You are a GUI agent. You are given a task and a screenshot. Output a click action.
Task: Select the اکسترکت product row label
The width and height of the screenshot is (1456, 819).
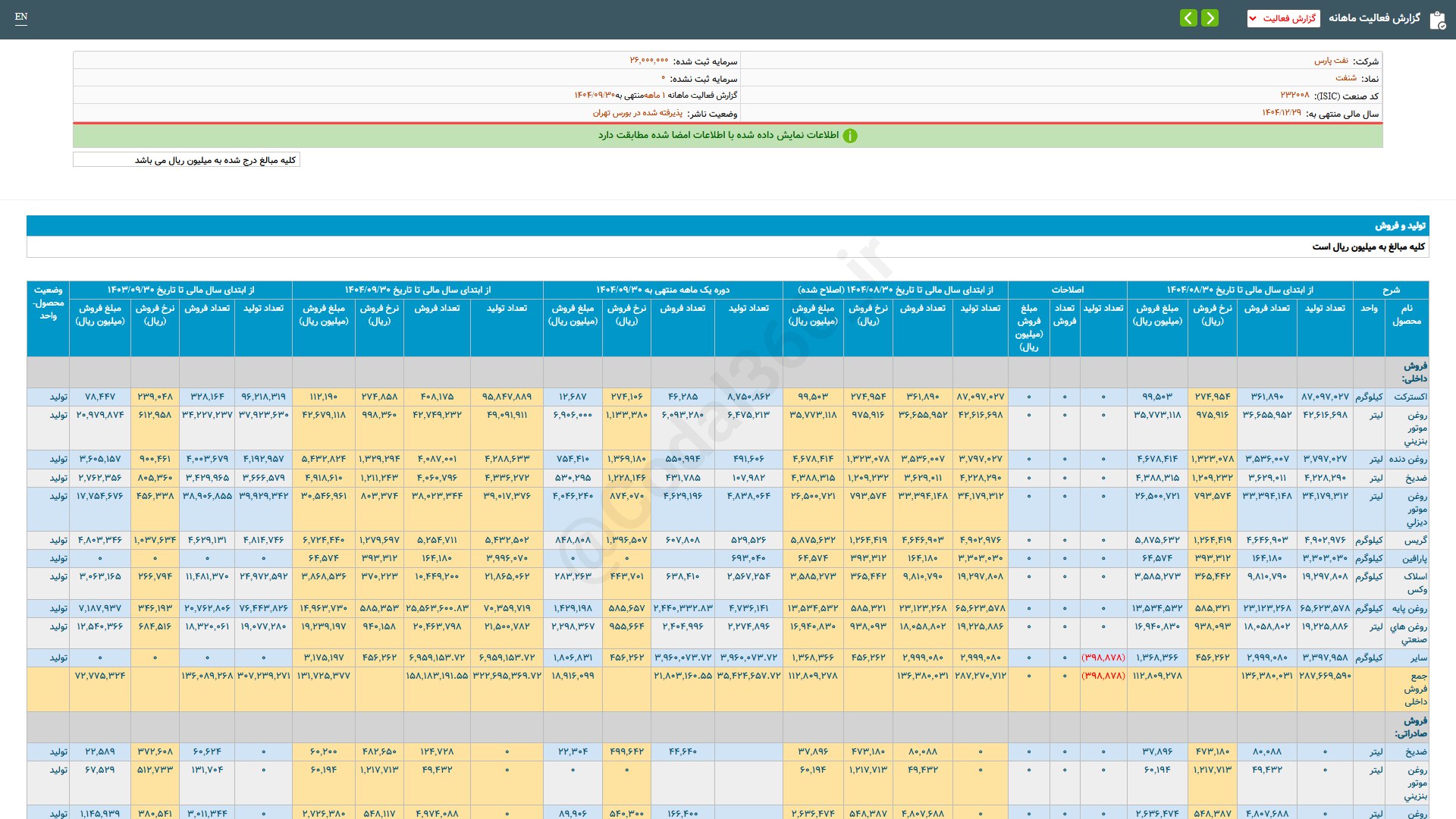tap(1410, 397)
